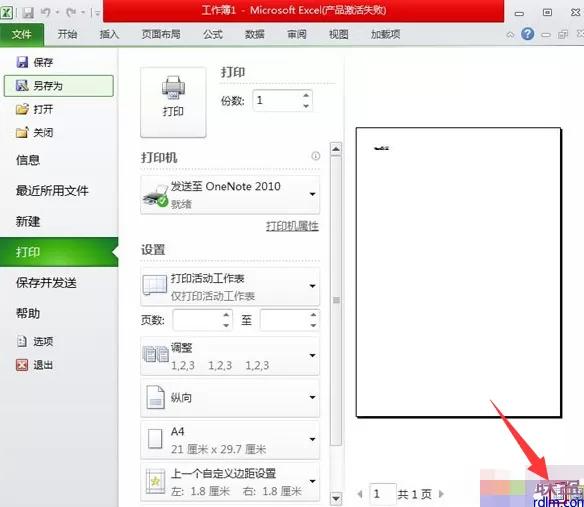
Task: Click the large Print button with printer icon
Action: 173,102
